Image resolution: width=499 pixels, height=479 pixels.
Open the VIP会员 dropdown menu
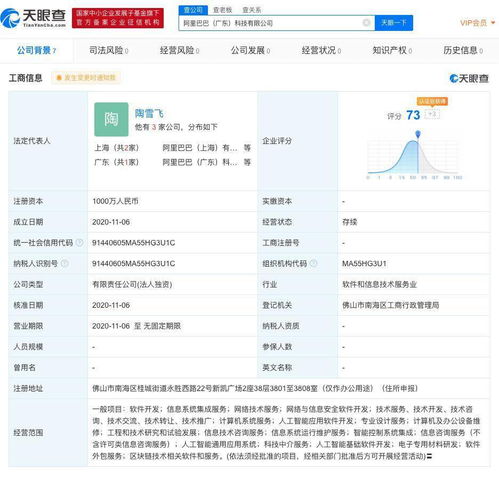[x=477, y=23]
